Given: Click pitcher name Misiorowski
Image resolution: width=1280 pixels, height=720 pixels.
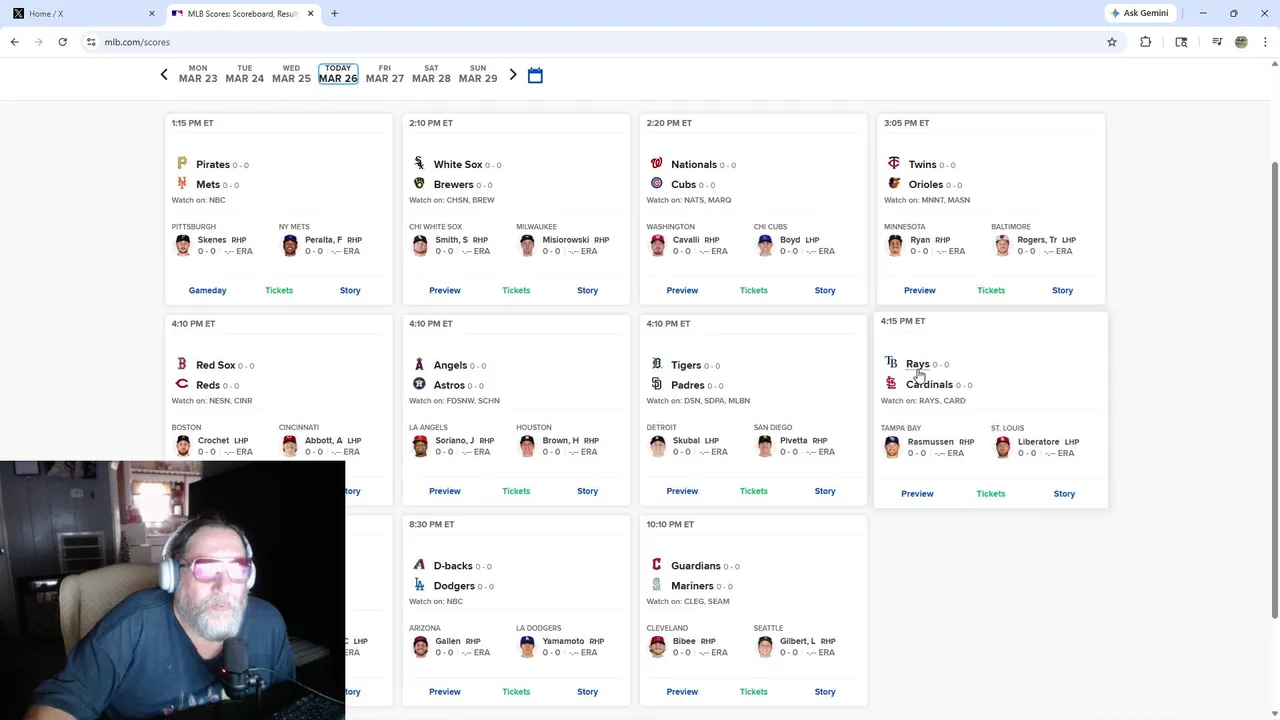Looking at the screenshot, I should pos(566,240).
